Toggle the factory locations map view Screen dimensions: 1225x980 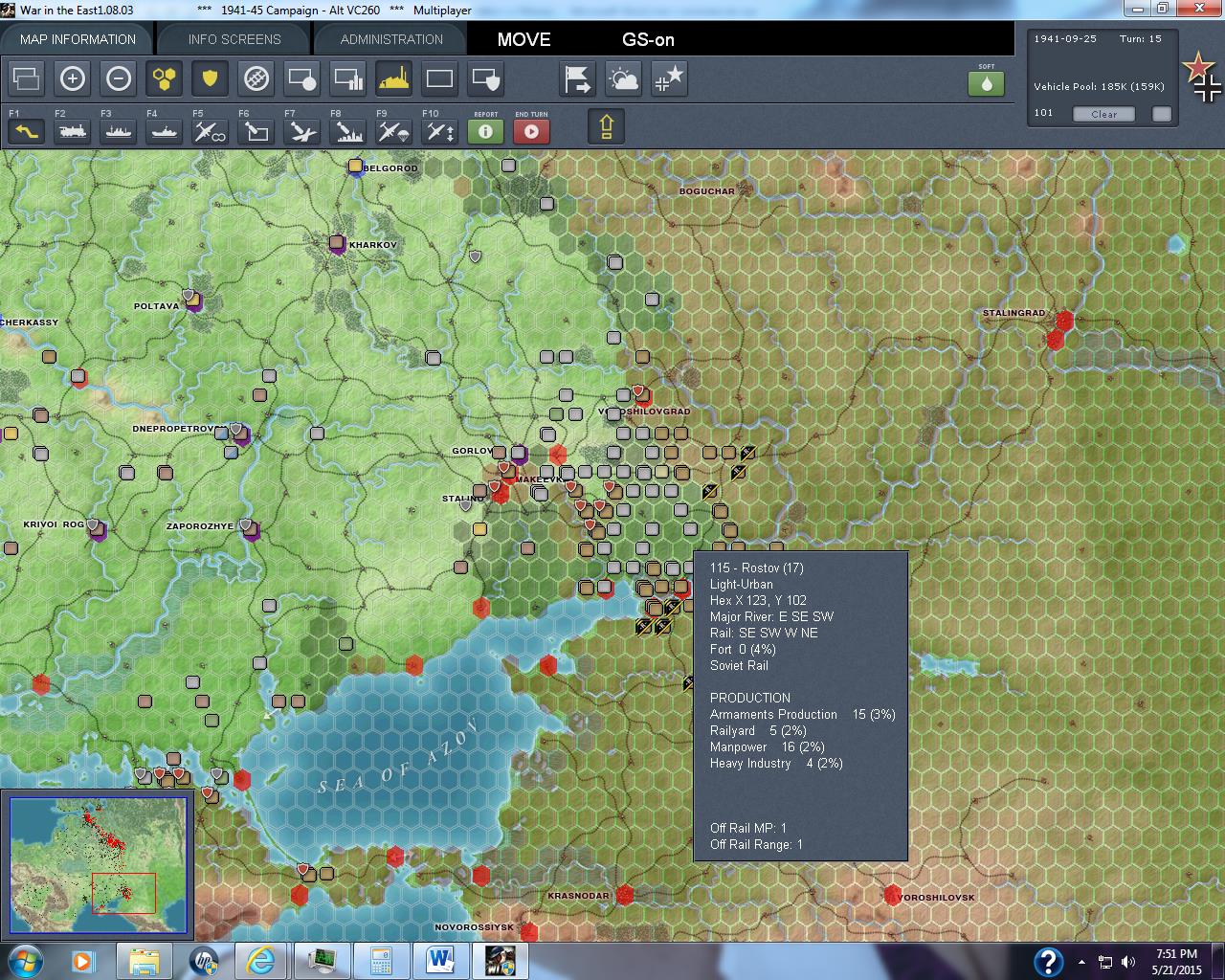click(392, 78)
